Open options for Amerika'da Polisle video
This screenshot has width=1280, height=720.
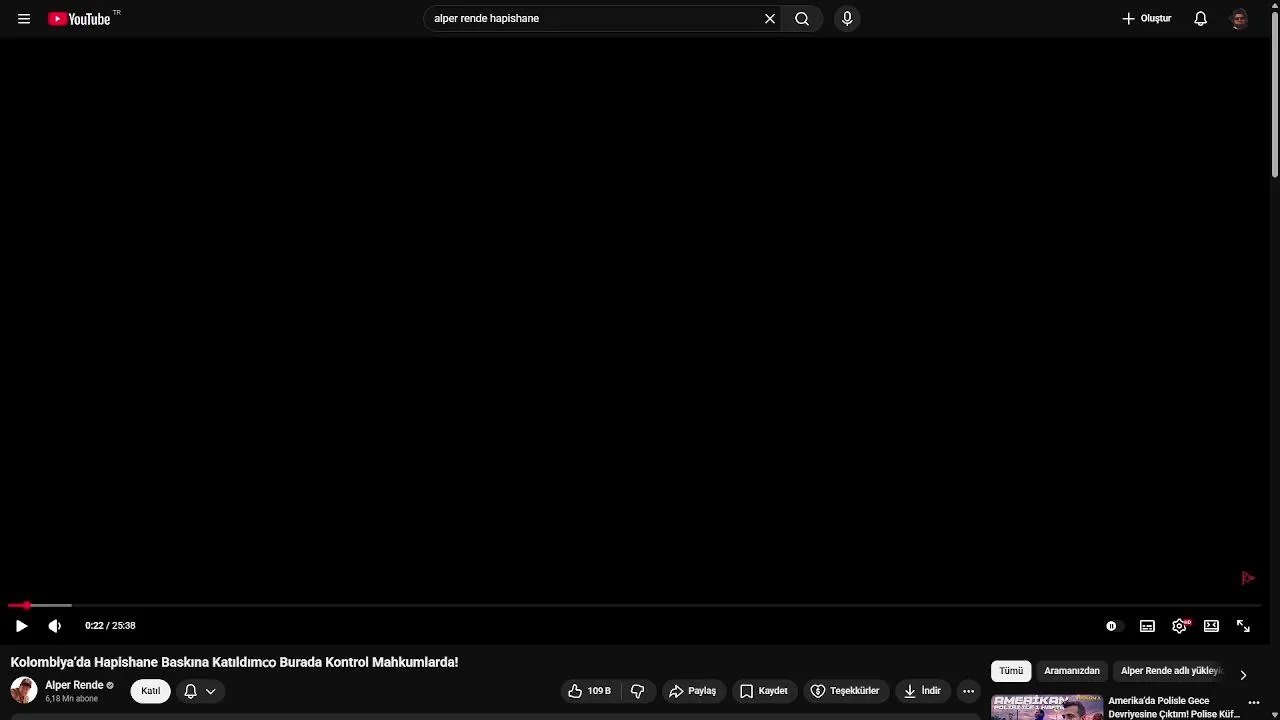1254,703
